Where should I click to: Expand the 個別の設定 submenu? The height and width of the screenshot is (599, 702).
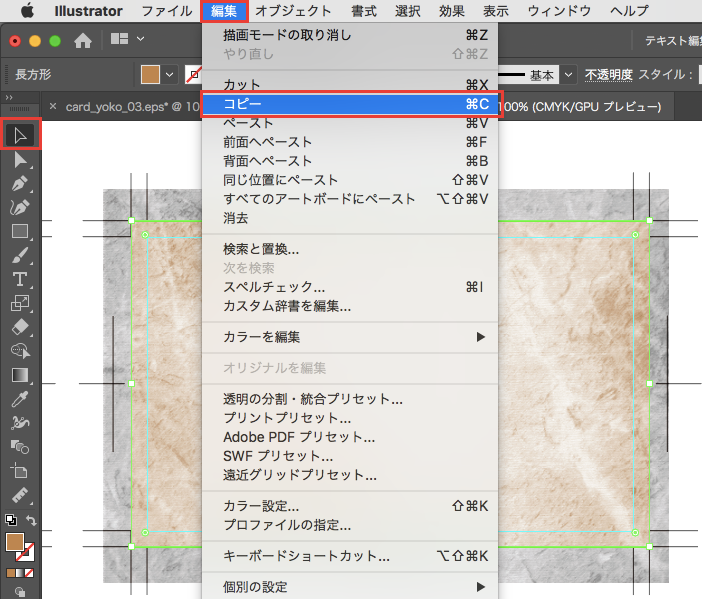(x=482, y=585)
